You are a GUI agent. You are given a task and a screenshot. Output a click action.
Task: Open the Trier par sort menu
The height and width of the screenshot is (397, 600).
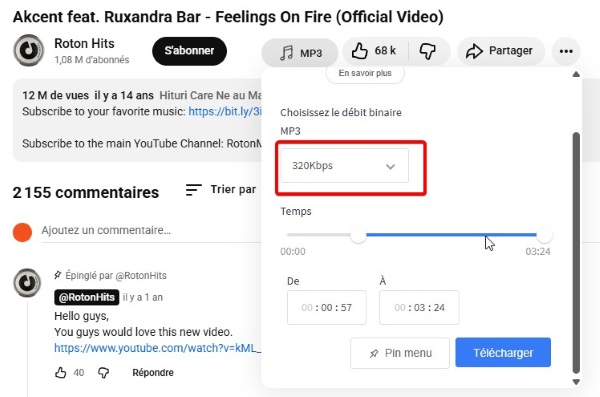tap(221, 190)
